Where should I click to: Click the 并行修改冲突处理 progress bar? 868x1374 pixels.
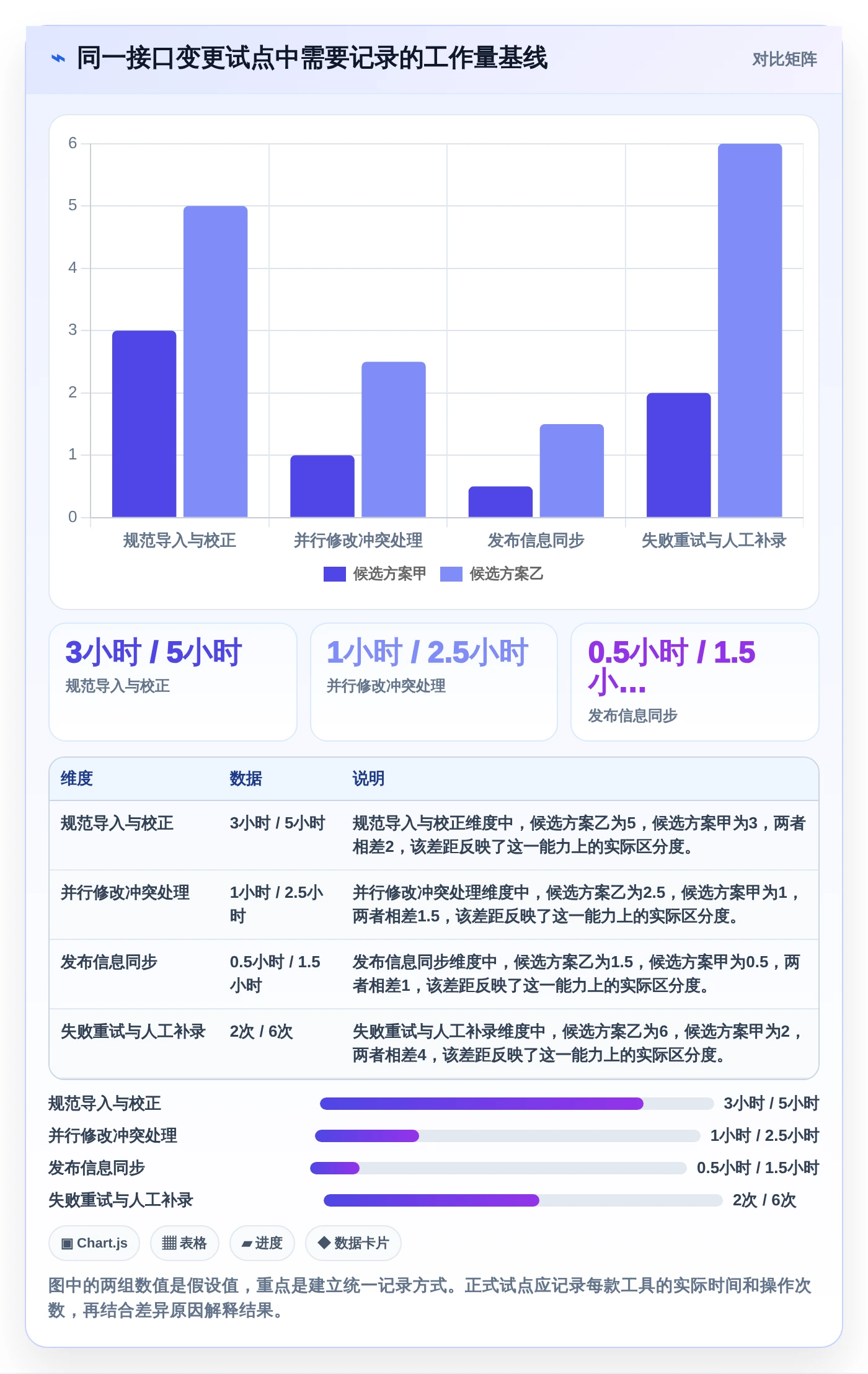[508, 1136]
